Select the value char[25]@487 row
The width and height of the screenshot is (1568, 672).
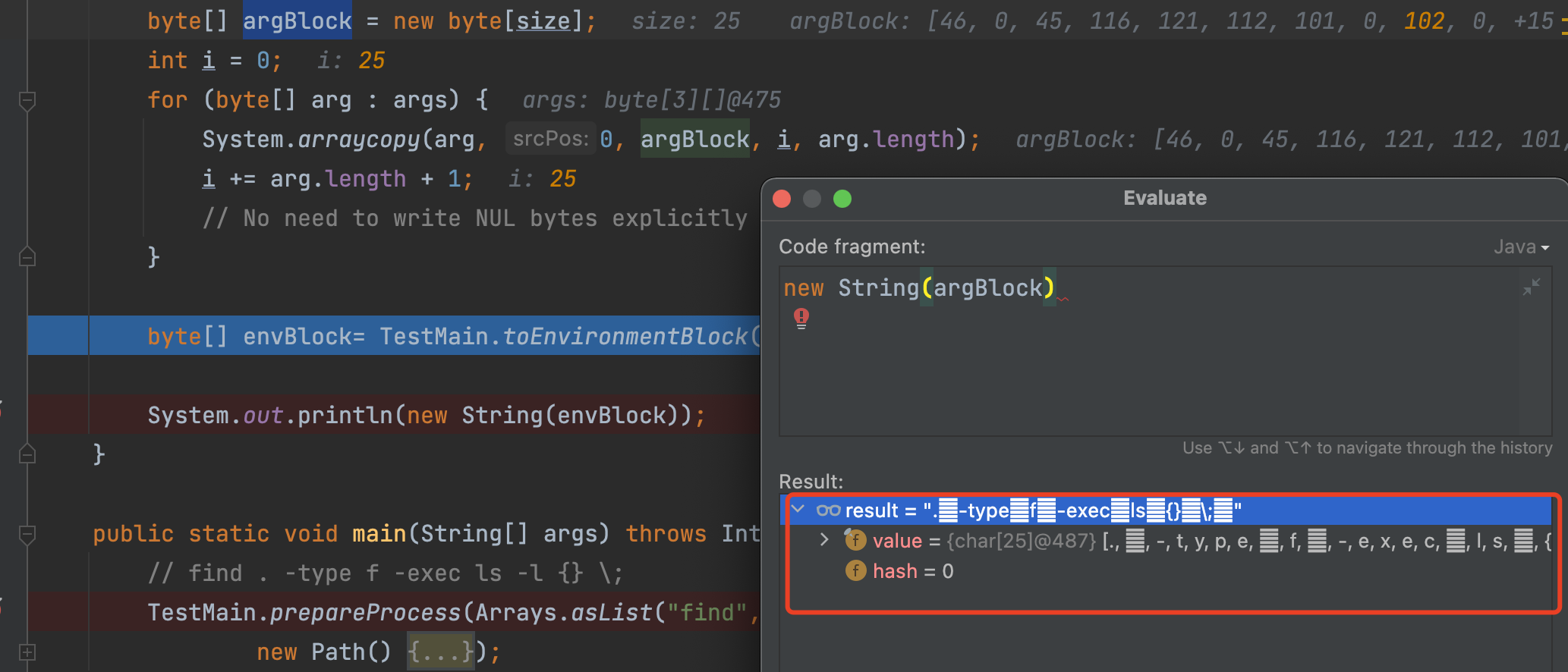coord(1166,540)
